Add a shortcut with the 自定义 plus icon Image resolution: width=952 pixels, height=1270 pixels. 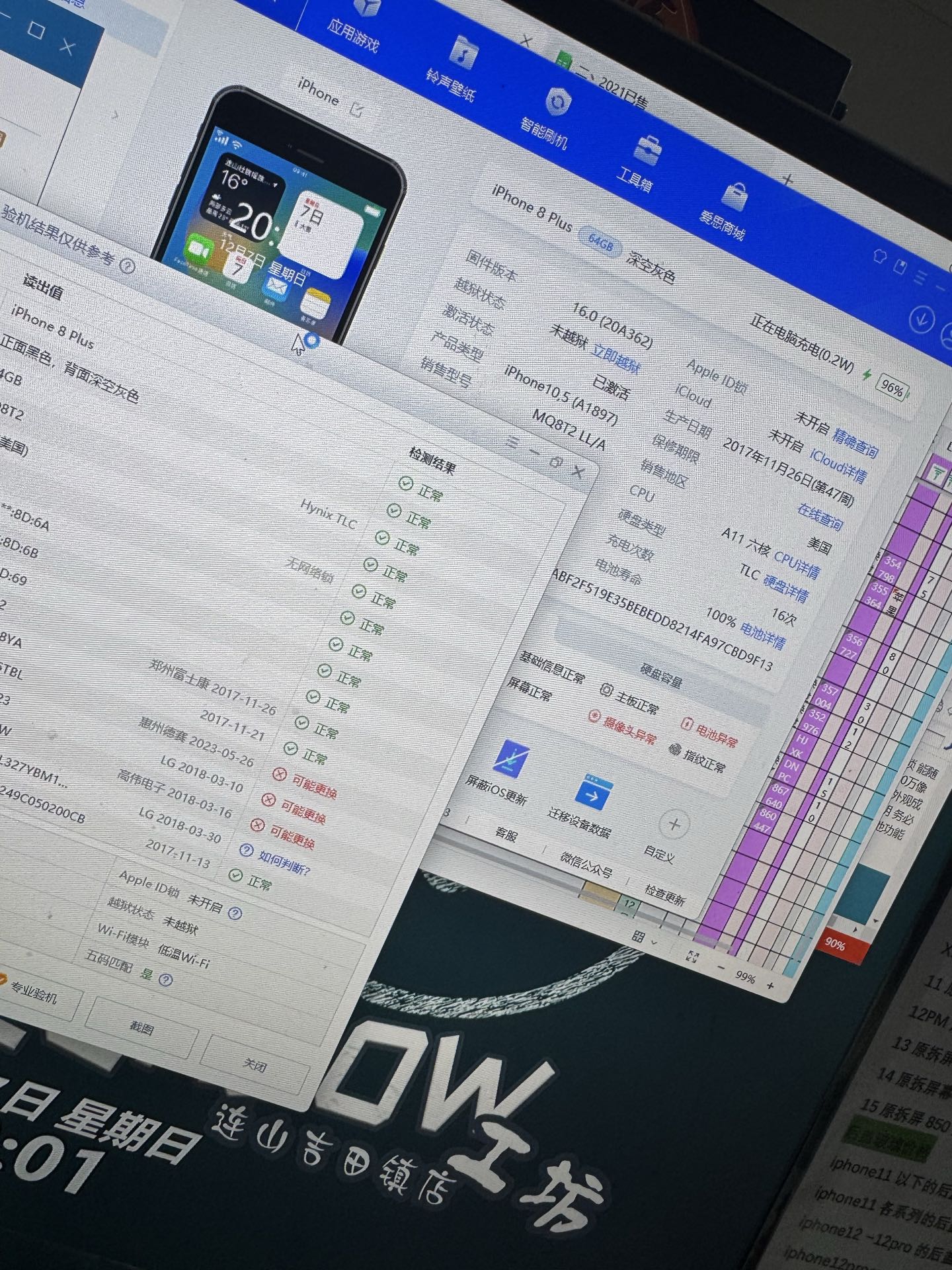coord(674,825)
